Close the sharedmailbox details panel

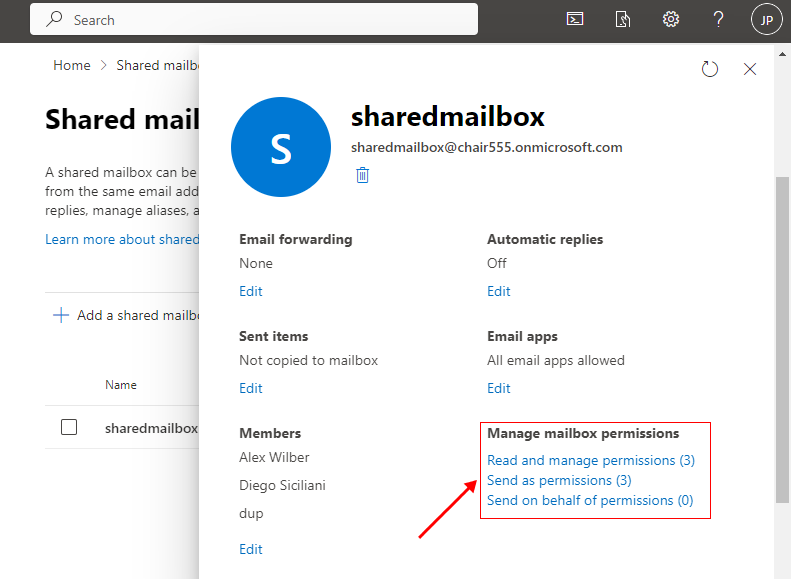pyautogui.click(x=750, y=69)
